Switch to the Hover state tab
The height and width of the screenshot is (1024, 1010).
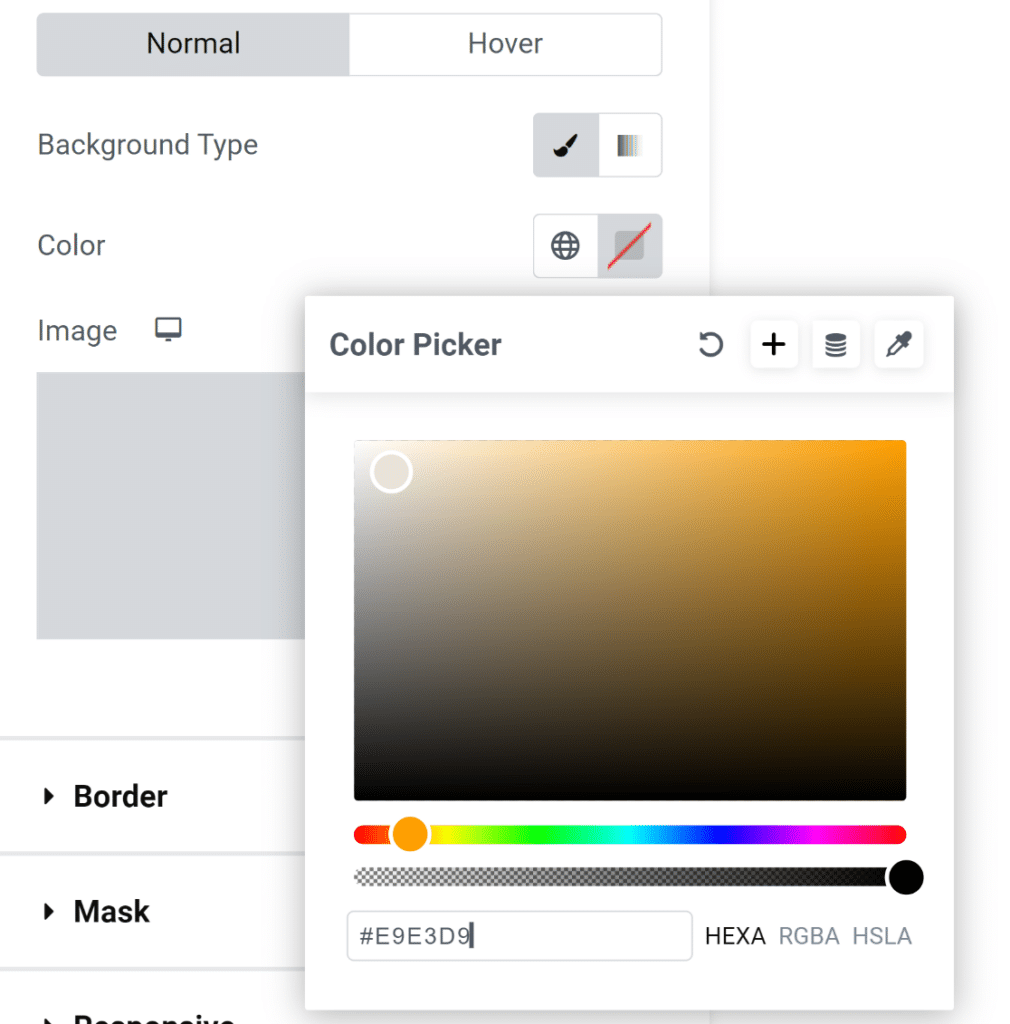(505, 44)
